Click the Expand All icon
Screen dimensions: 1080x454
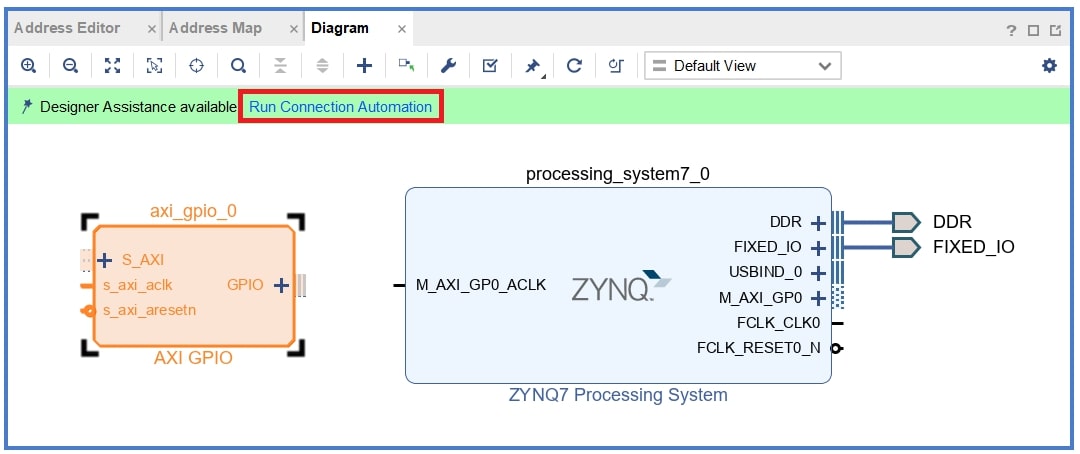(x=322, y=65)
